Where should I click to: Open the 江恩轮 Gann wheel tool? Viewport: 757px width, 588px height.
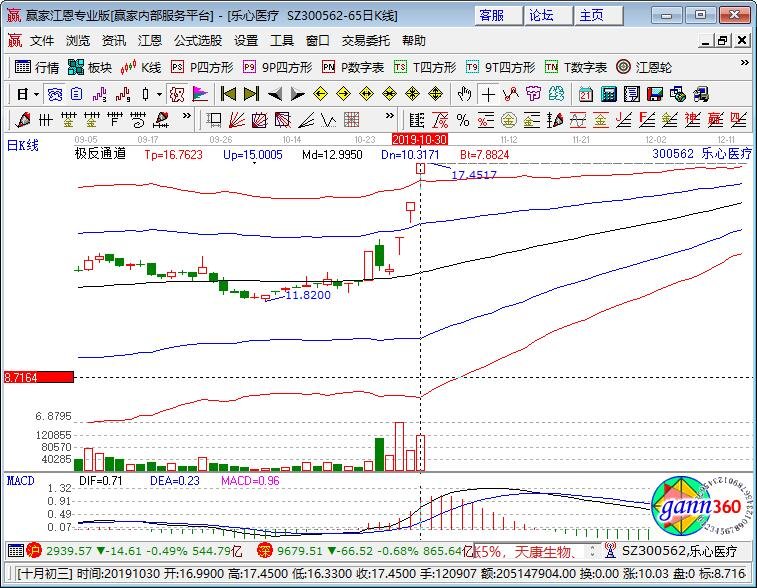[x=644, y=67]
